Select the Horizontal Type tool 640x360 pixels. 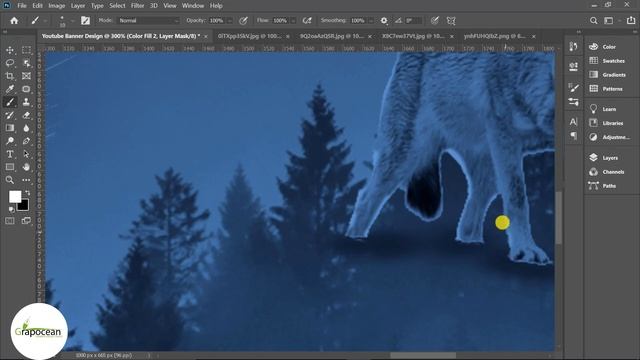click(10, 154)
